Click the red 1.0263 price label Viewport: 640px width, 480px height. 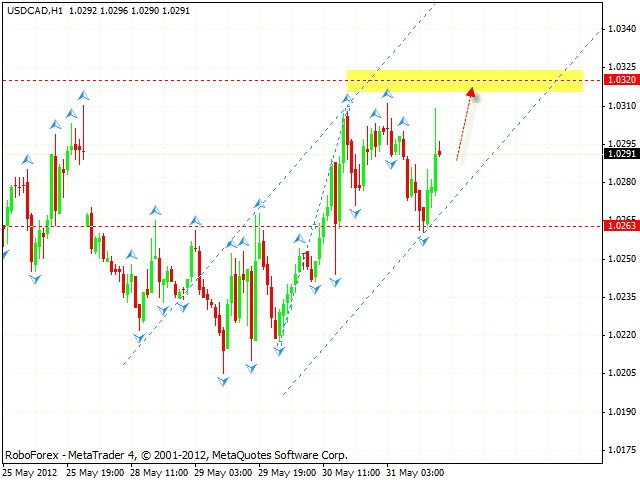620,226
